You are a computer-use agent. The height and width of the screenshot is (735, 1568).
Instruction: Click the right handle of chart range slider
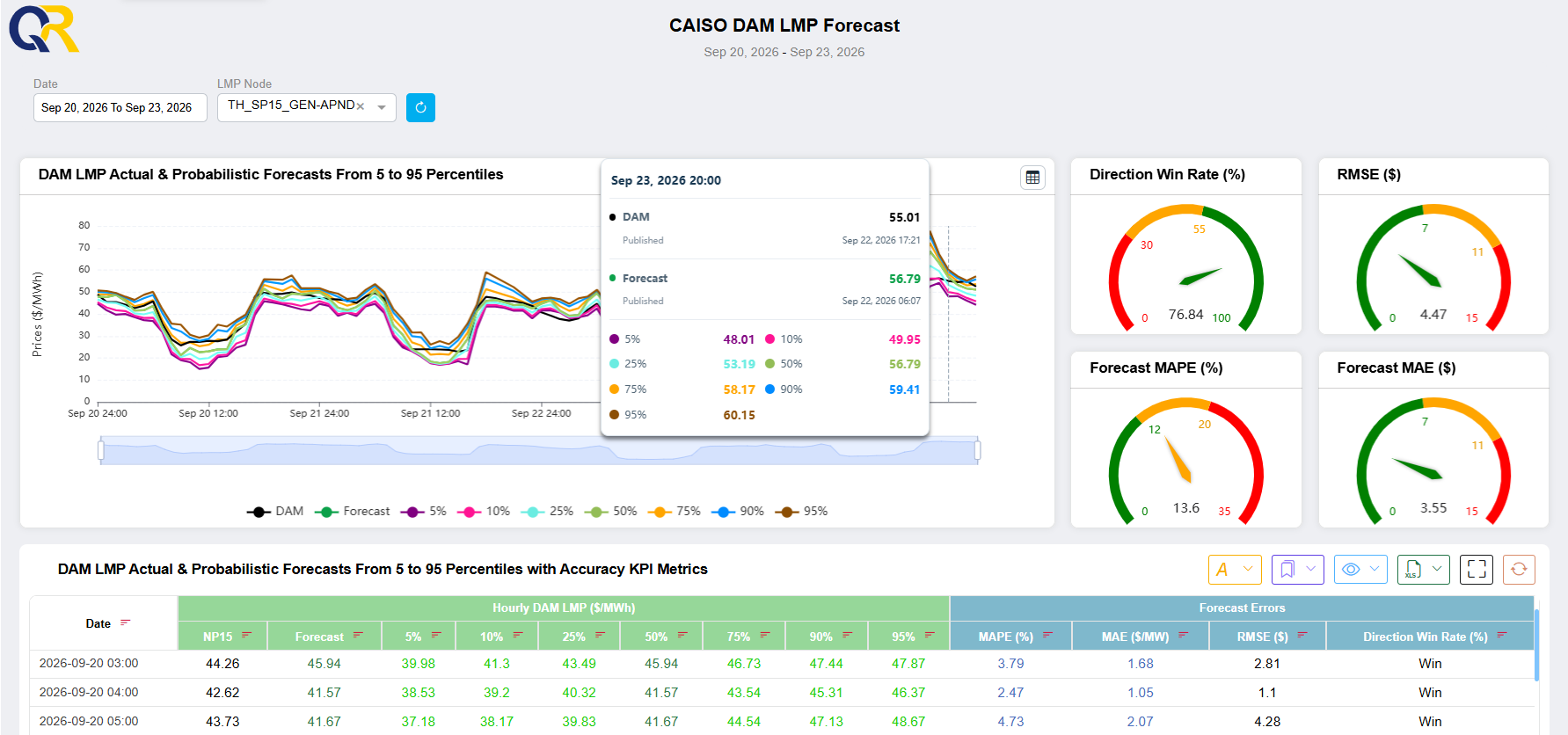[x=978, y=451]
